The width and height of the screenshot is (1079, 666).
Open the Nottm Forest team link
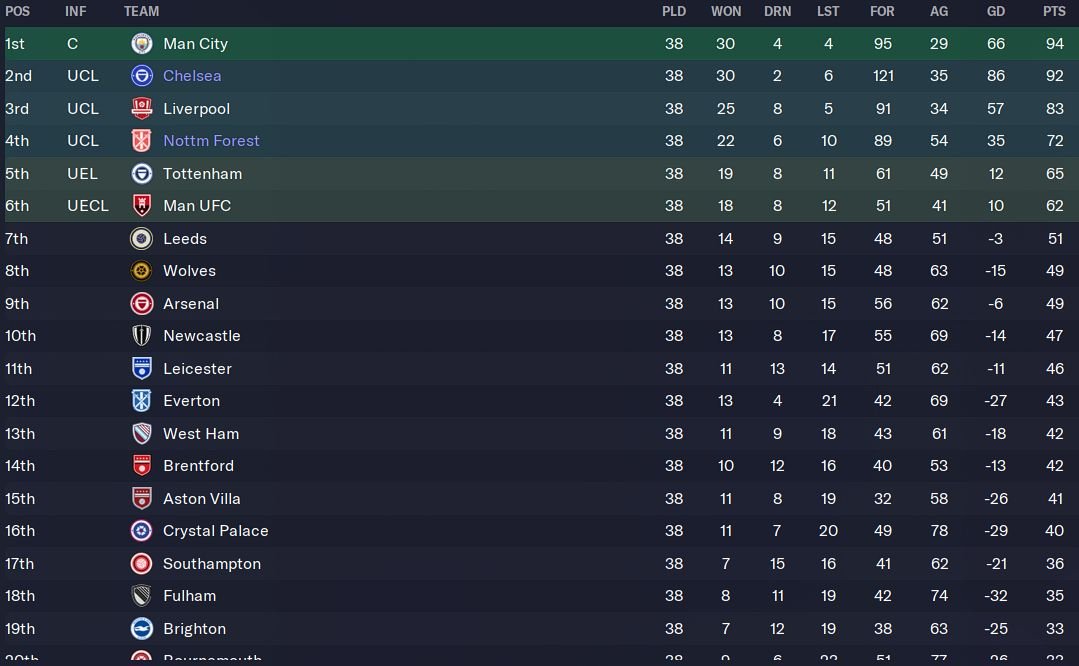tap(211, 141)
